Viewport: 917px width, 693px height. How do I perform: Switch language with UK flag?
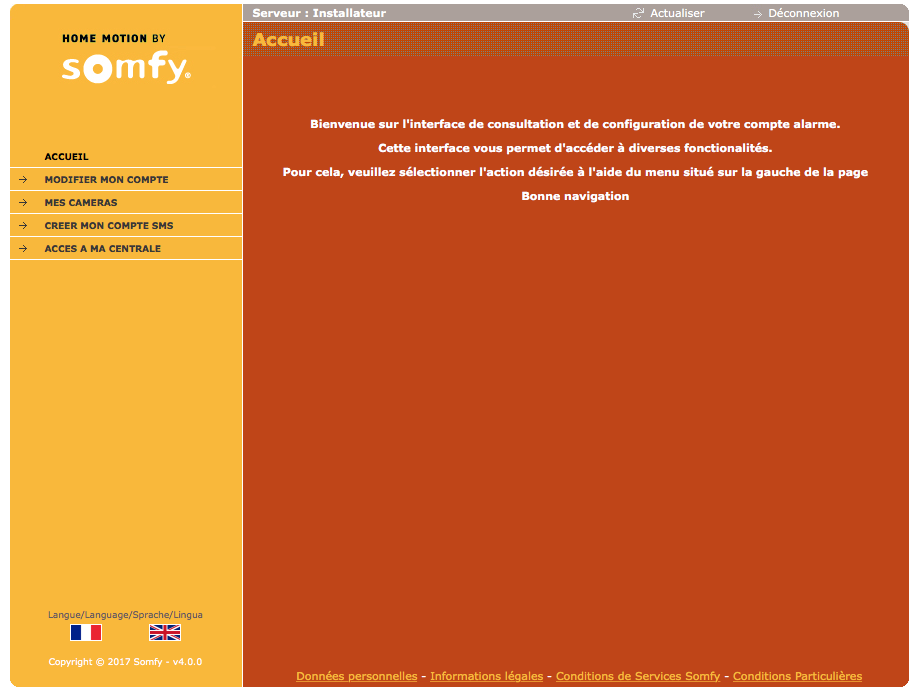[x=165, y=632]
